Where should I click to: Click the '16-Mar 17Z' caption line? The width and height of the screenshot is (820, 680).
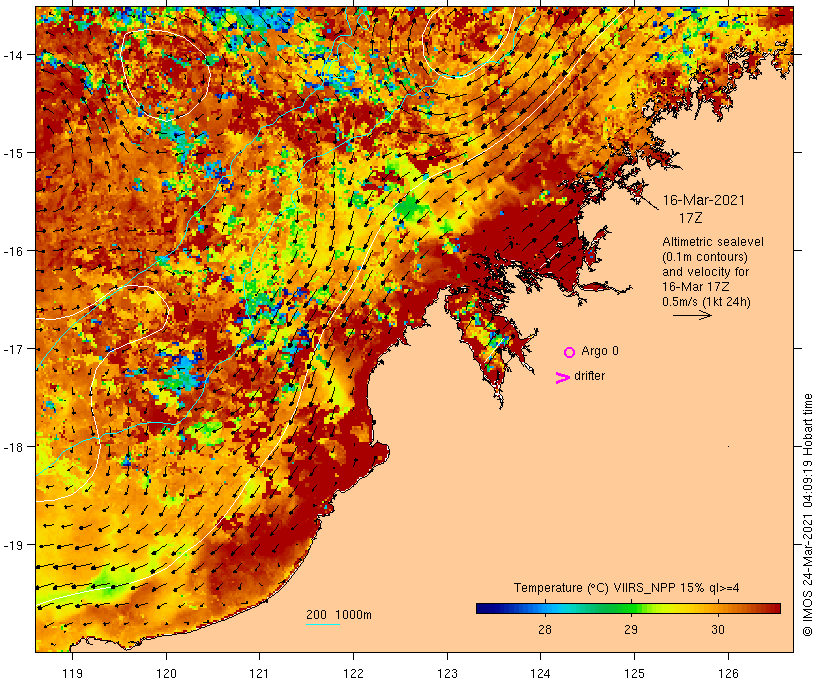click(696, 287)
